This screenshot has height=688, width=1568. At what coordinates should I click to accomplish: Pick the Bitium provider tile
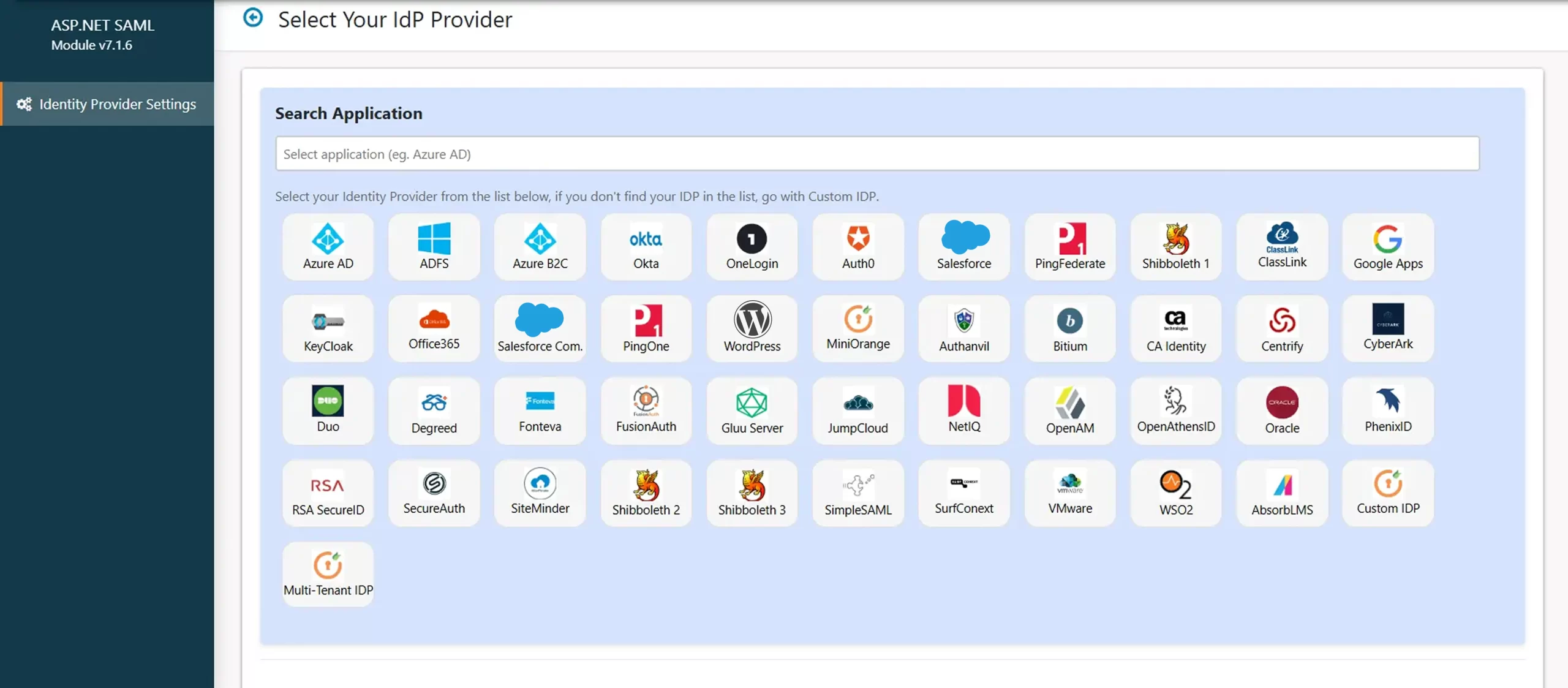[x=1069, y=329]
